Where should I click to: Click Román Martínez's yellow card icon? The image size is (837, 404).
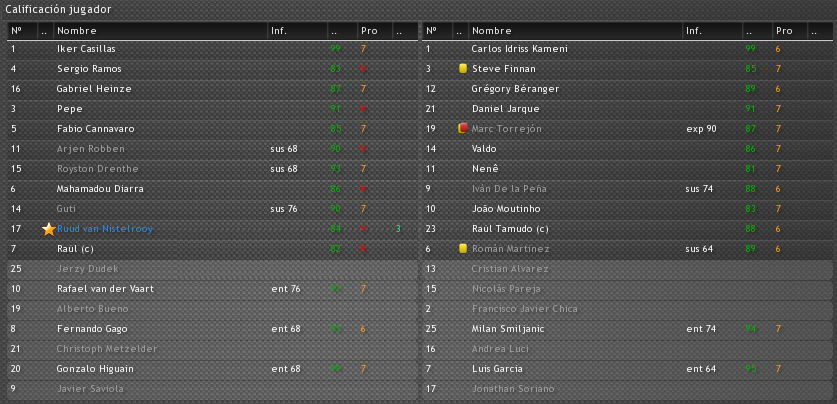(463, 249)
